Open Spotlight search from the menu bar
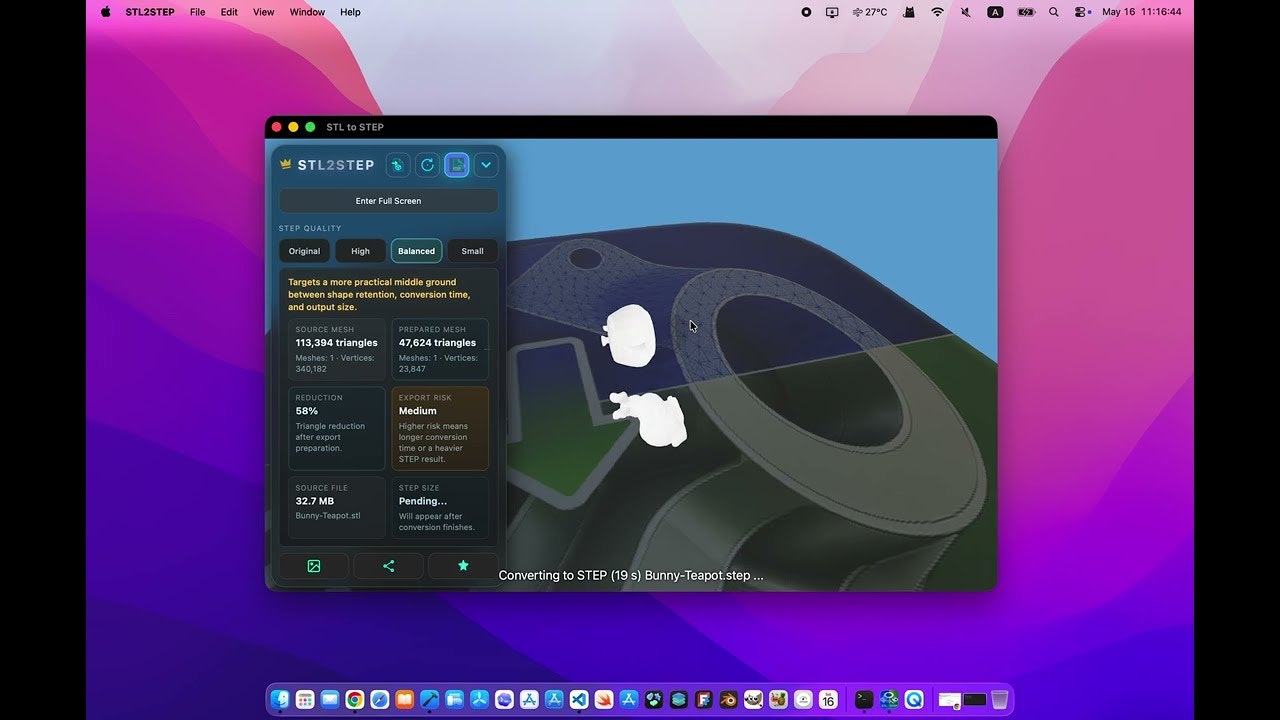1280x720 pixels. click(x=1054, y=12)
